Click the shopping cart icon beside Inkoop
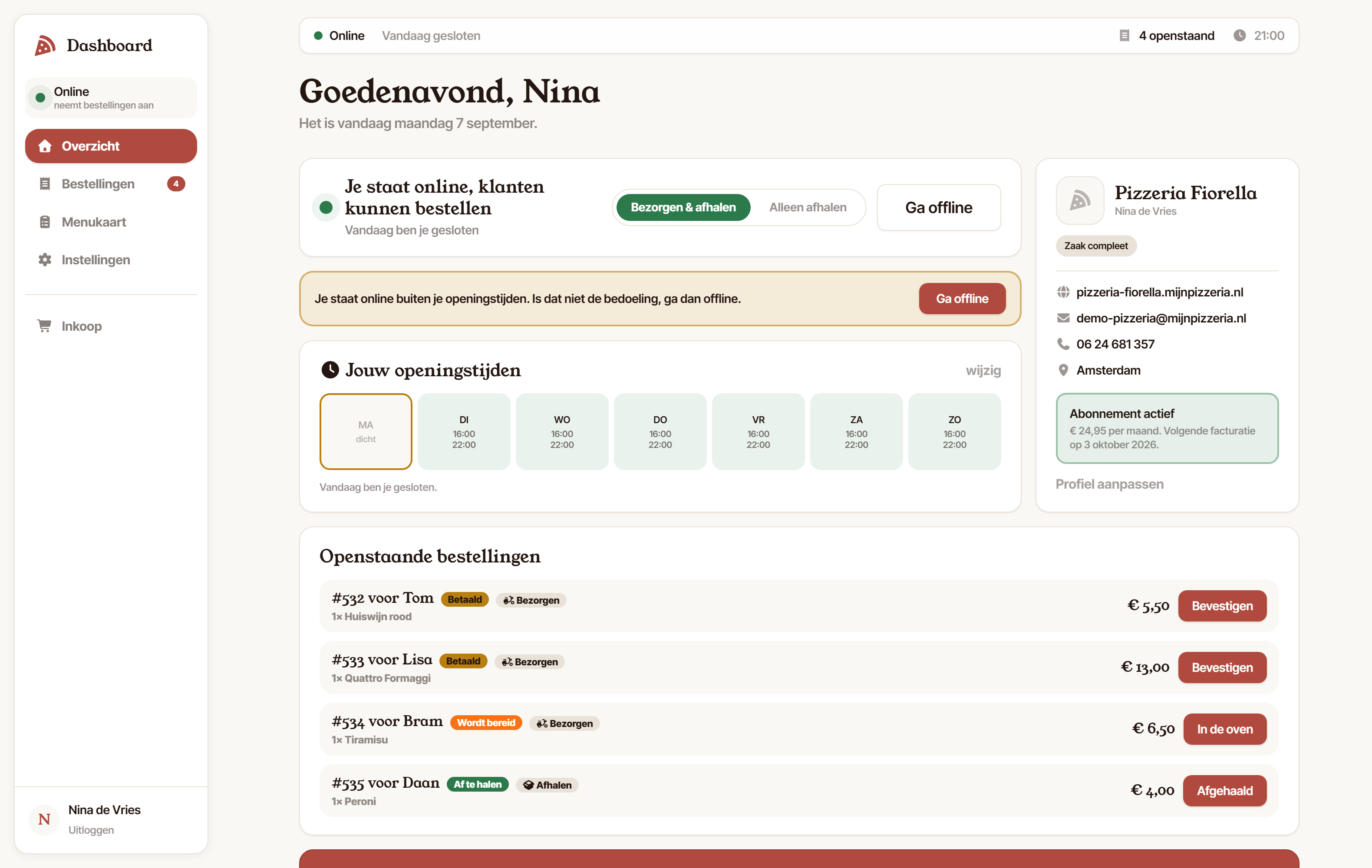This screenshot has height=868, width=1372. [x=44, y=326]
